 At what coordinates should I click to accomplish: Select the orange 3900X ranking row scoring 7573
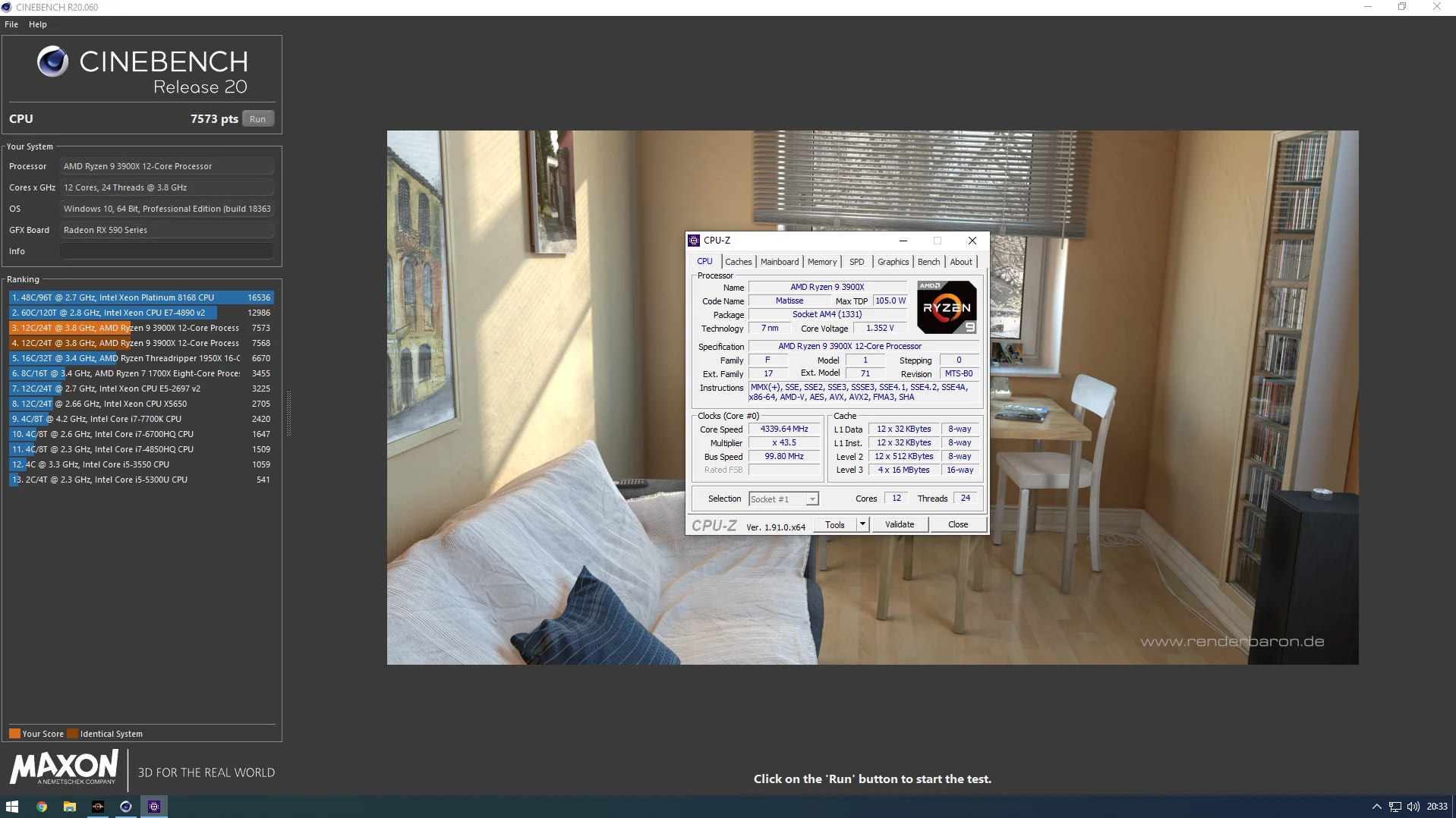141,328
